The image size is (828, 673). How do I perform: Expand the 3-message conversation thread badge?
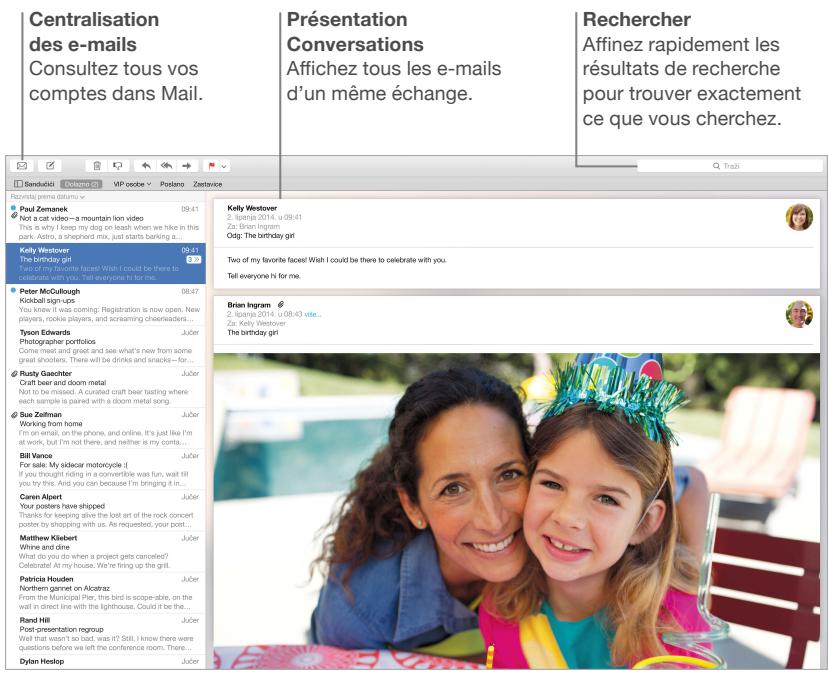point(193,259)
